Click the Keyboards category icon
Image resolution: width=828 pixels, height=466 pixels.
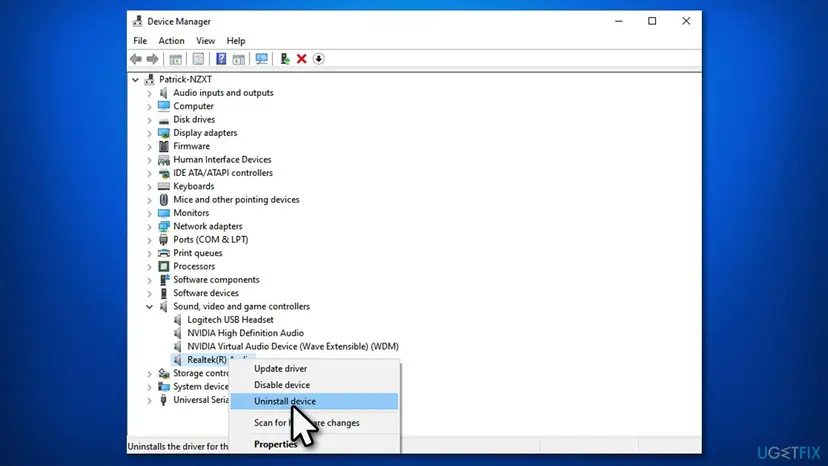click(x=164, y=187)
